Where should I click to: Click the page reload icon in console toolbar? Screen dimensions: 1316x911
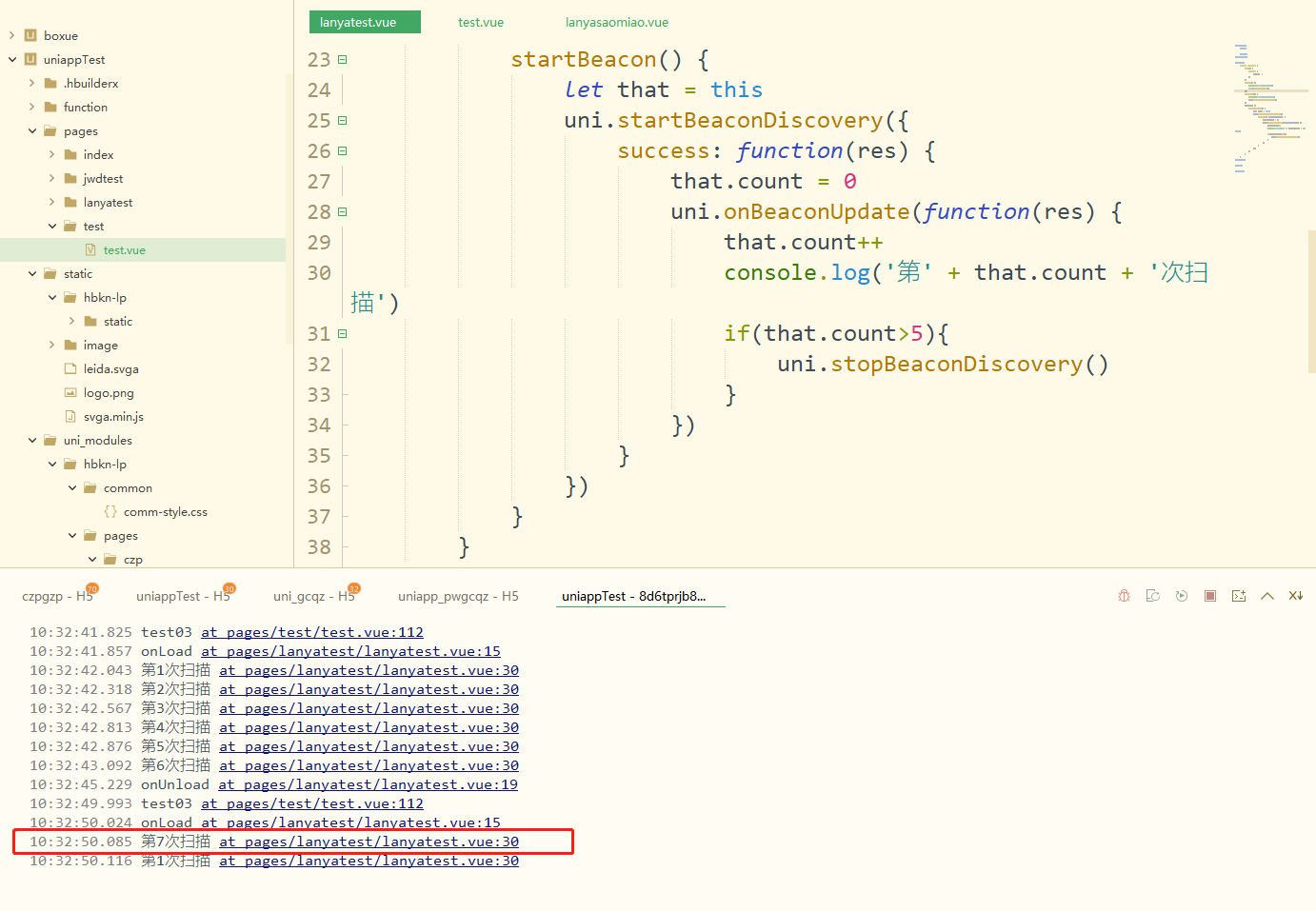coord(1152,596)
